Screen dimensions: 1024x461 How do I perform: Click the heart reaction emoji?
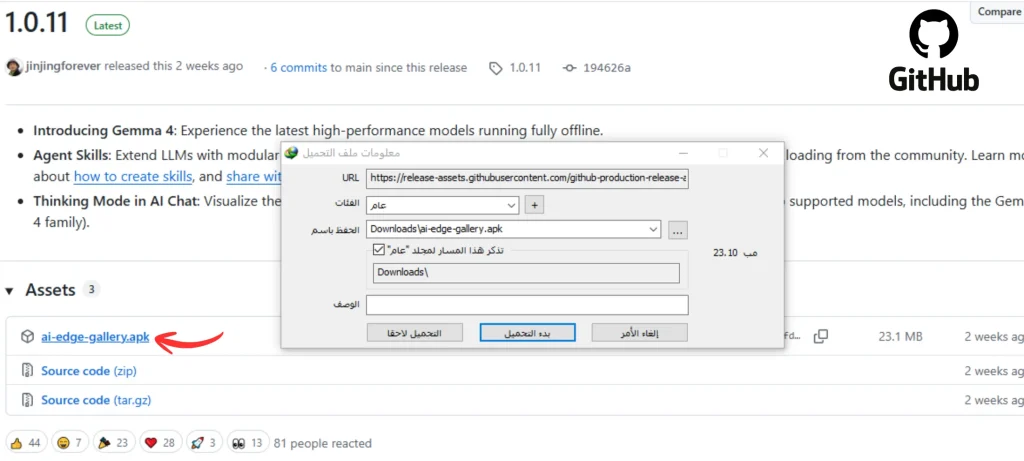tap(152, 443)
